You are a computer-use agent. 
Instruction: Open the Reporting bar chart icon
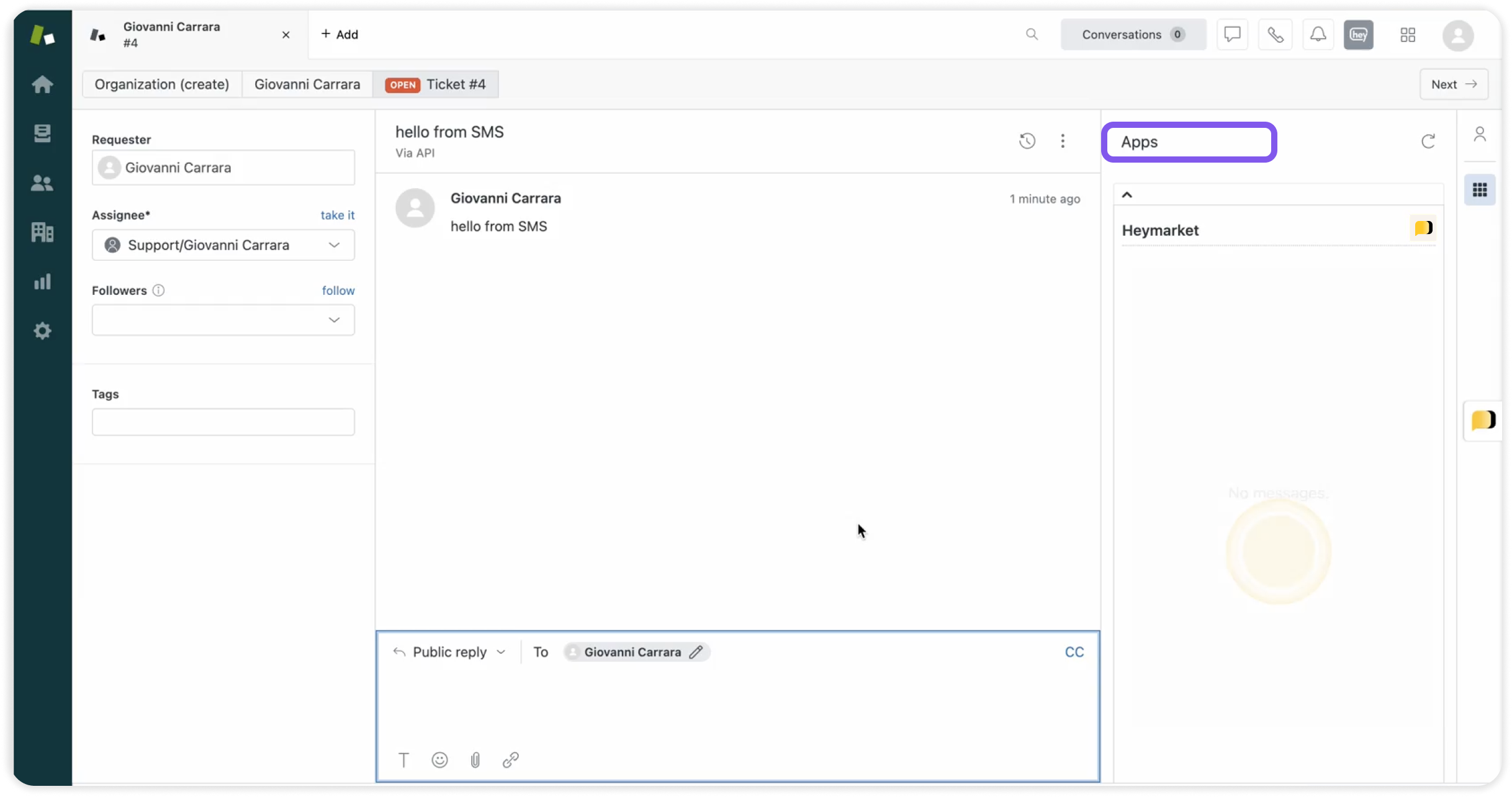(42, 282)
